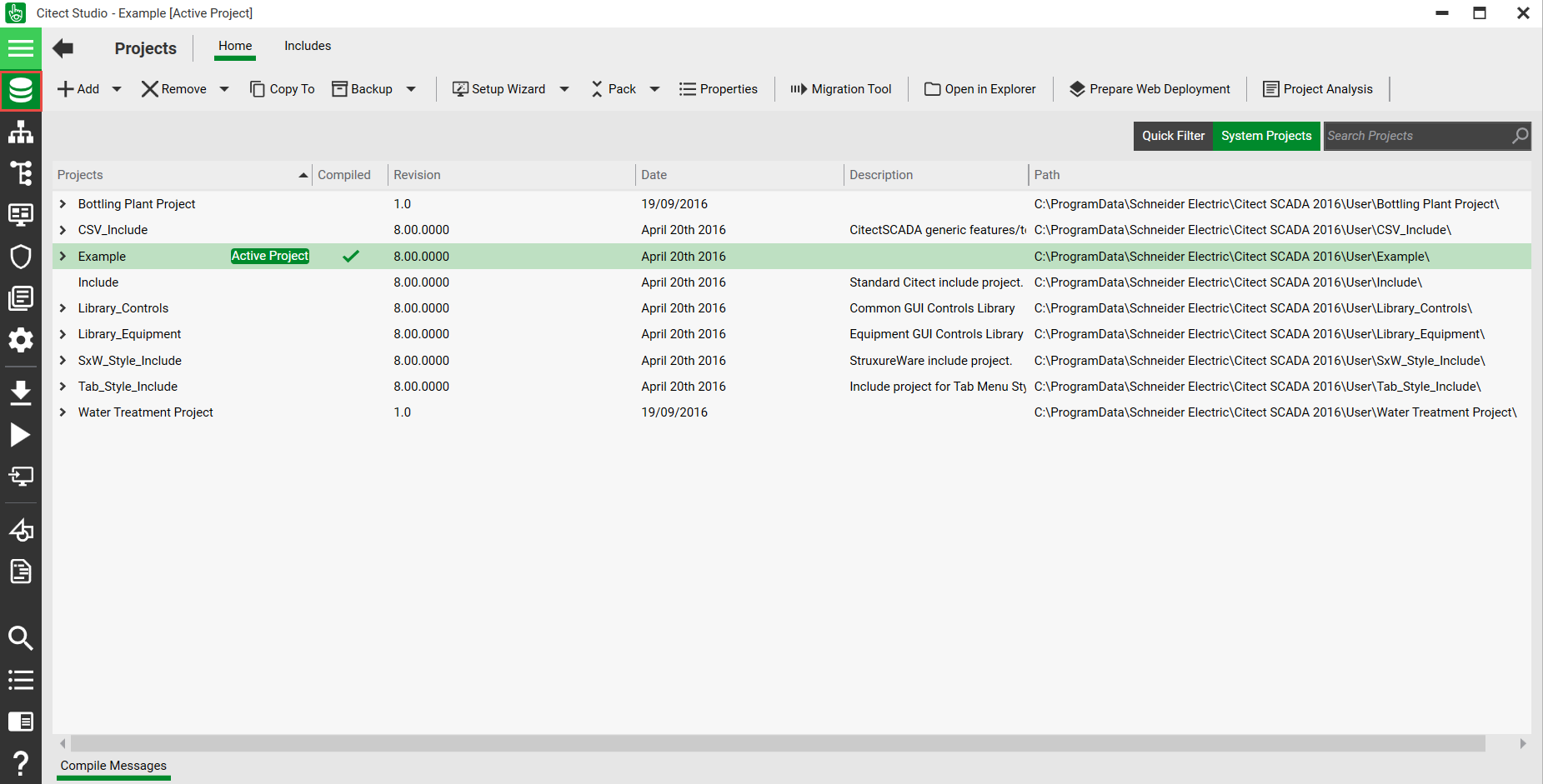
Task: Switch to the Includes tab
Action: coord(308,46)
